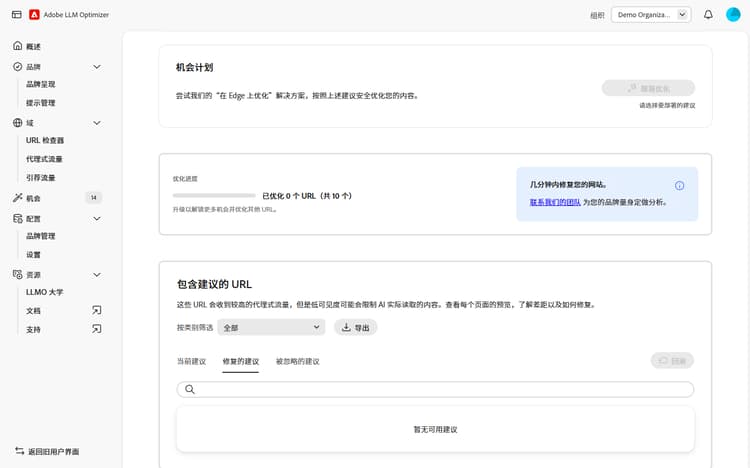Switch to the 当前建议 tab
This screenshot has width=750, height=468.
pos(191,361)
